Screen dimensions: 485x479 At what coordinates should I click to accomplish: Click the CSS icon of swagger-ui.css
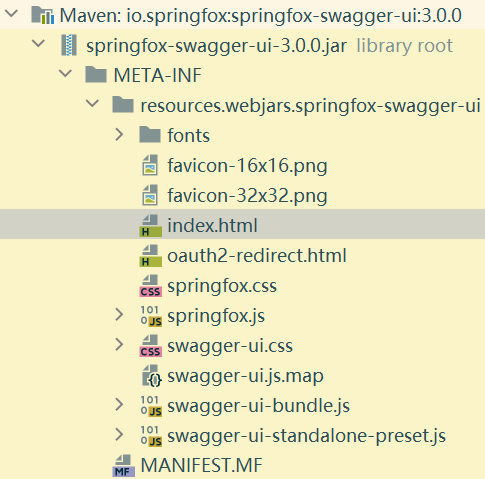(x=151, y=346)
